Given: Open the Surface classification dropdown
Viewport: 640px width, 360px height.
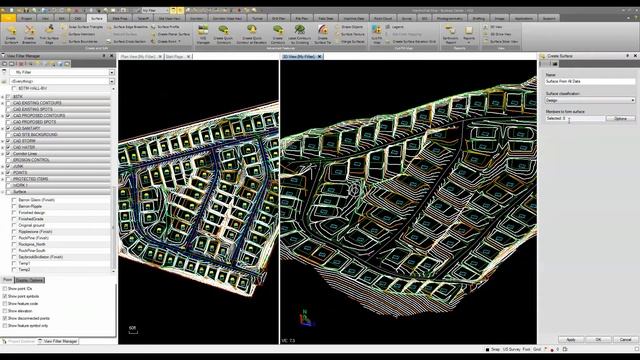Looking at the screenshot, I should [x=590, y=100].
